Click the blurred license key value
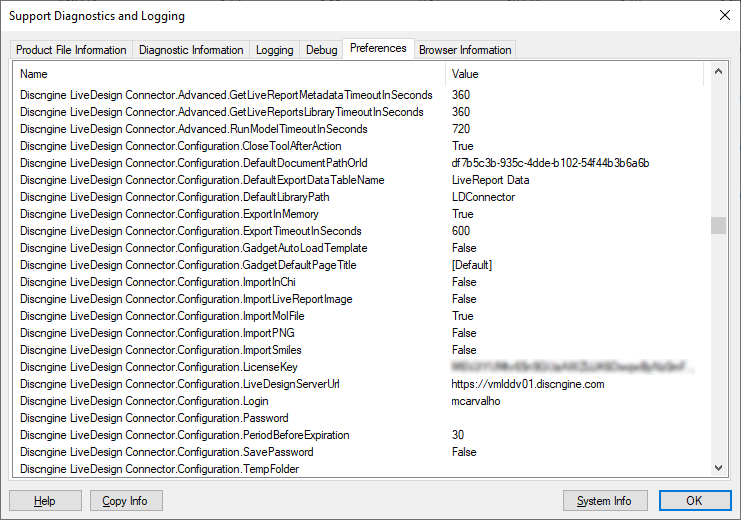 coord(573,367)
